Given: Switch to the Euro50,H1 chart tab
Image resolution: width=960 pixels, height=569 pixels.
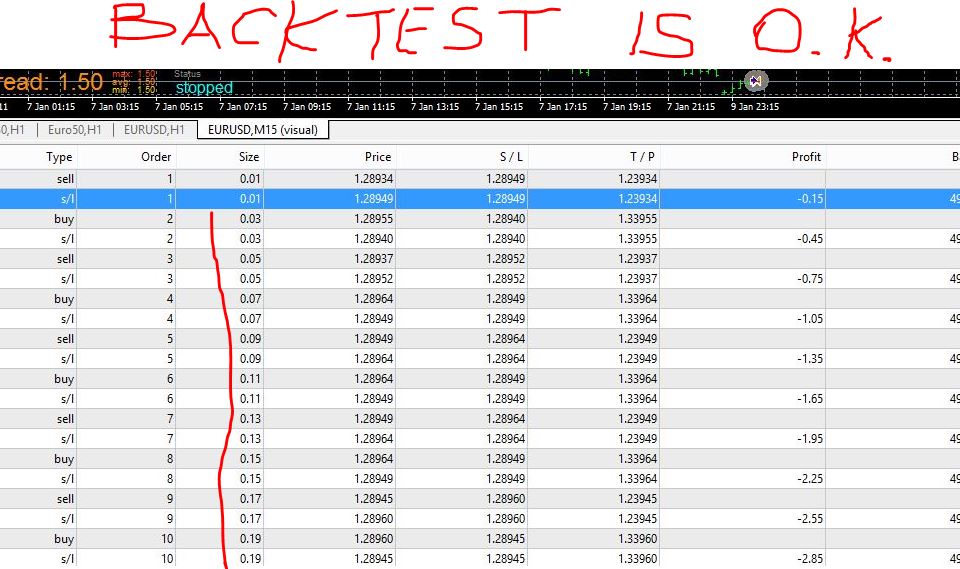Looking at the screenshot, I should (75, 130).
